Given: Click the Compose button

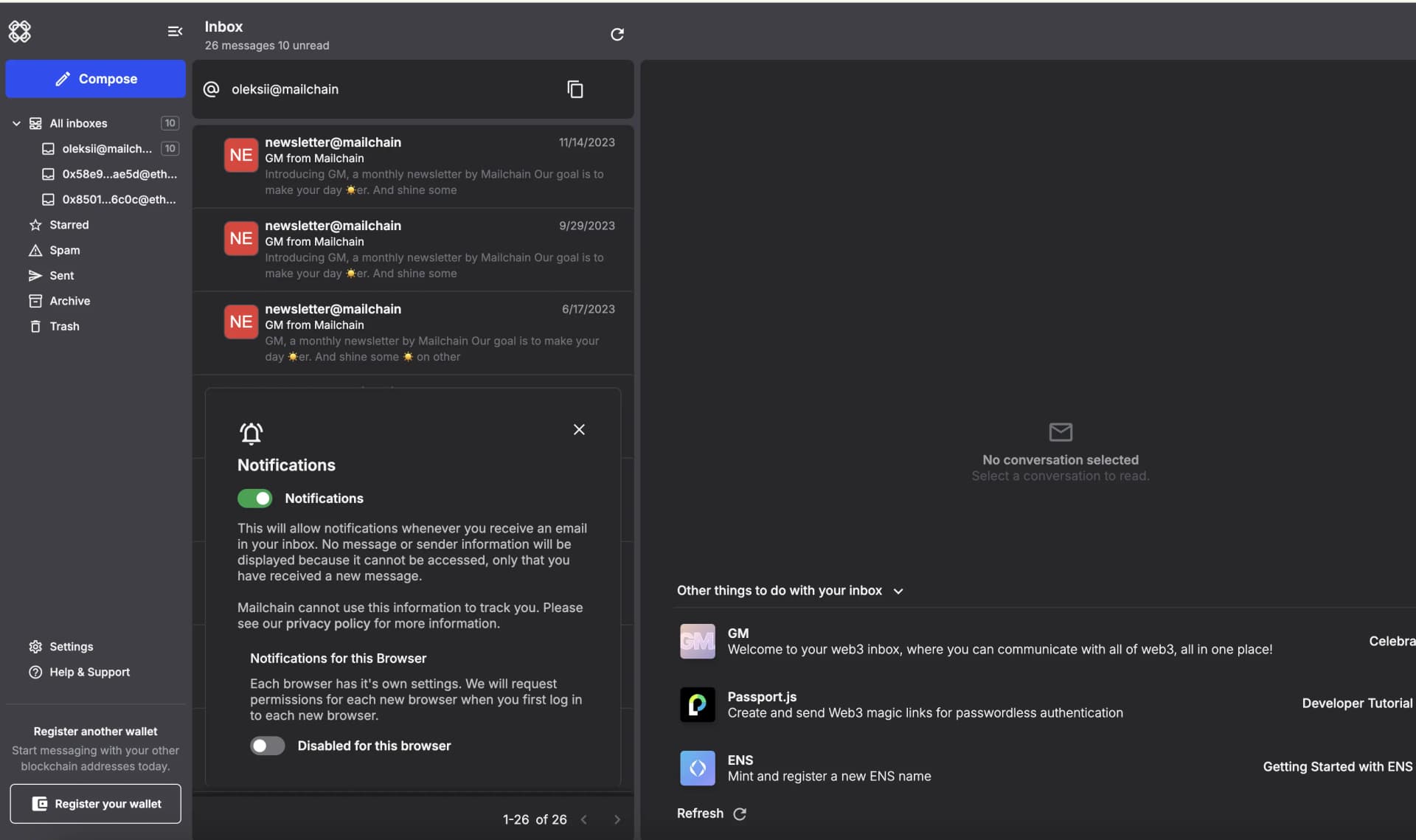Looking at the screenshot, I should [95, 78].
